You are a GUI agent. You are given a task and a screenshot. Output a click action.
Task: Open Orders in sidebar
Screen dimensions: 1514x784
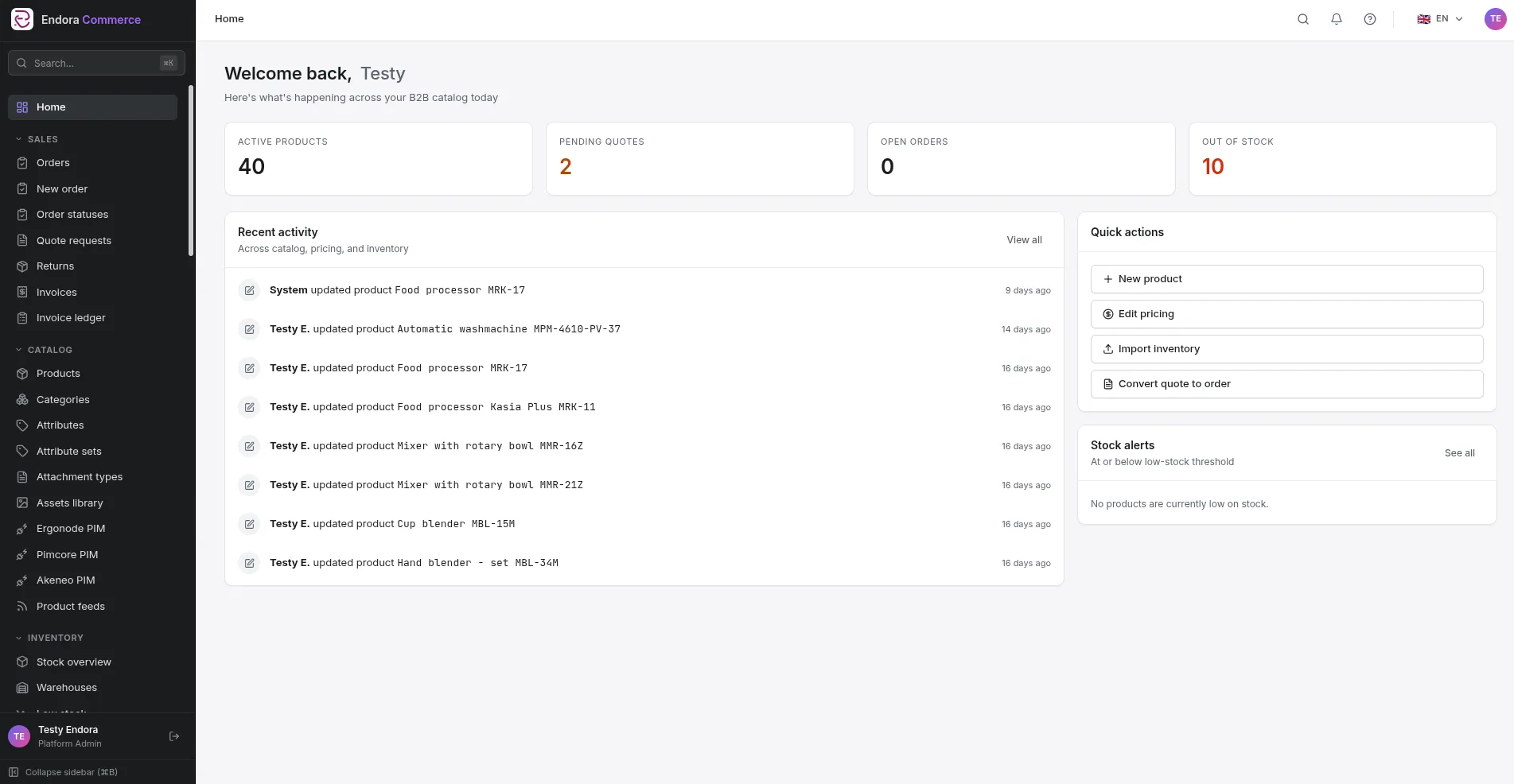pos(92,163)
